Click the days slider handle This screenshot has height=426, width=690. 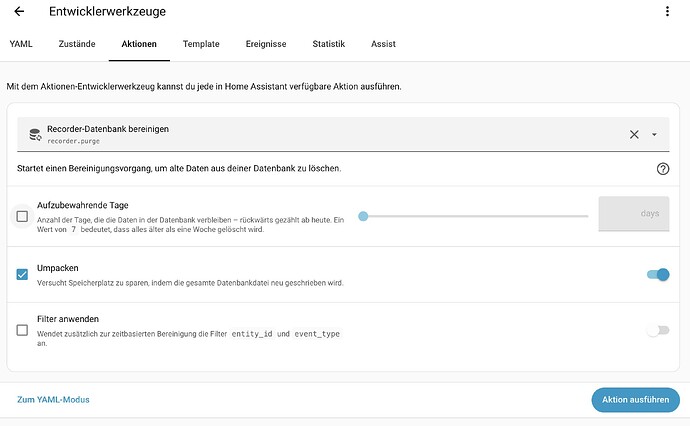(x=363, y=216)
